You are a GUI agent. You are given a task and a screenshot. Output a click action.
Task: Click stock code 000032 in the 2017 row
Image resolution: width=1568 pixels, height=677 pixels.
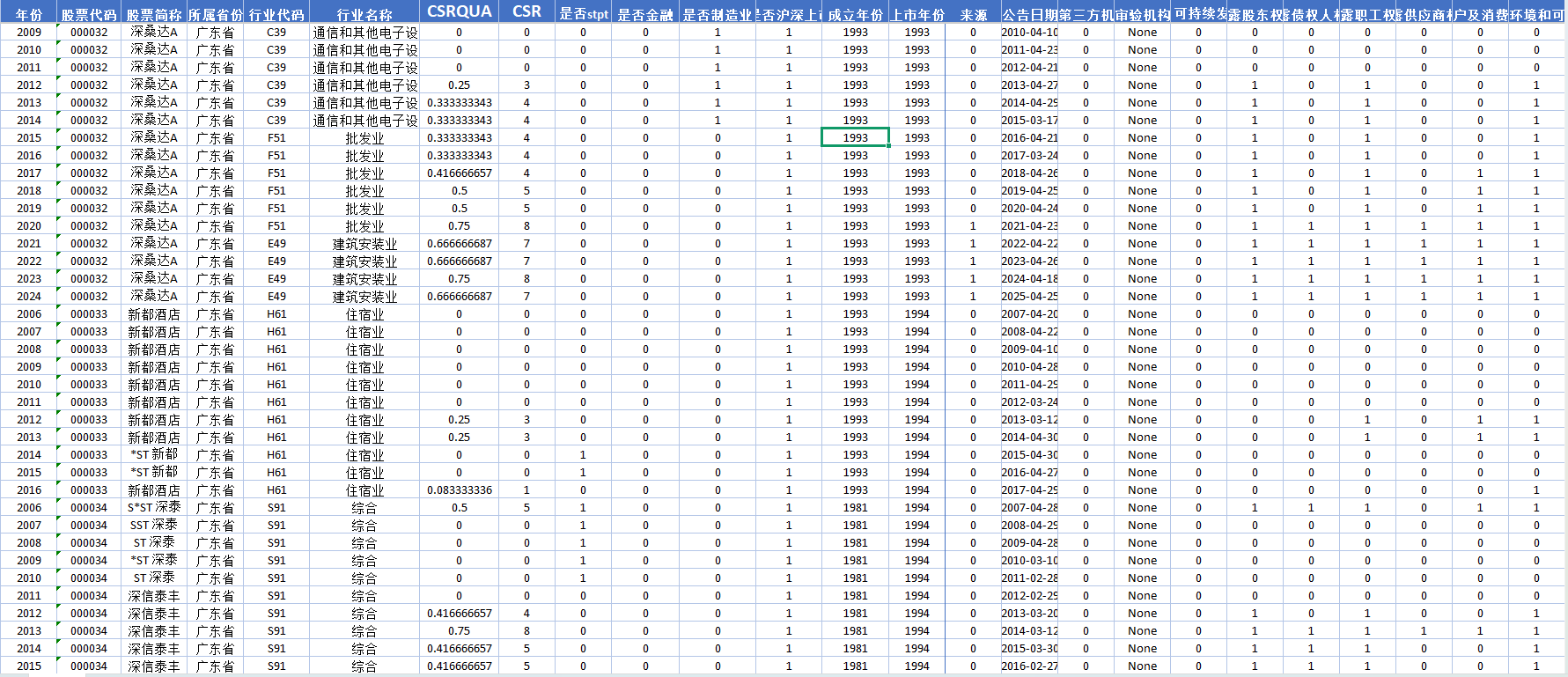[x=89, y=173]
